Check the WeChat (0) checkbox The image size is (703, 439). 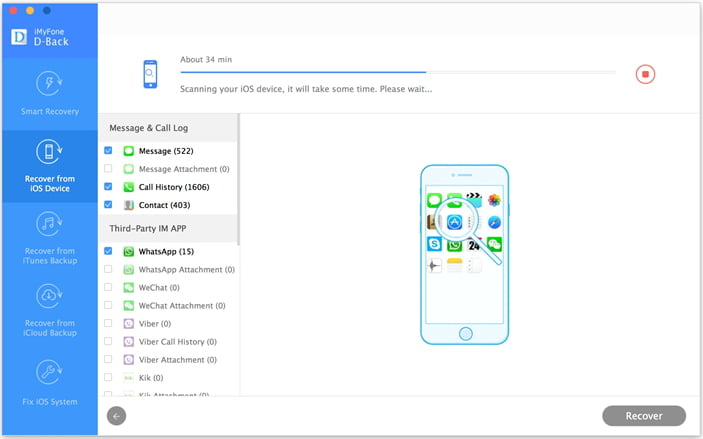coord(108,287)
